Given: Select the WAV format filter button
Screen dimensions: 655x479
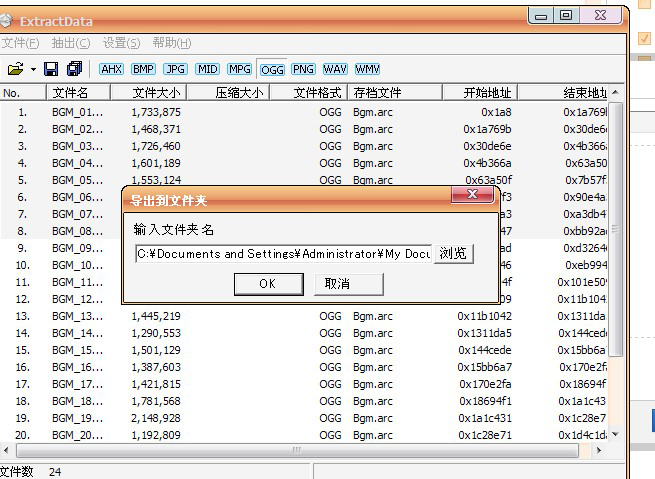Looking at the screenshot, I should [335, 69].
